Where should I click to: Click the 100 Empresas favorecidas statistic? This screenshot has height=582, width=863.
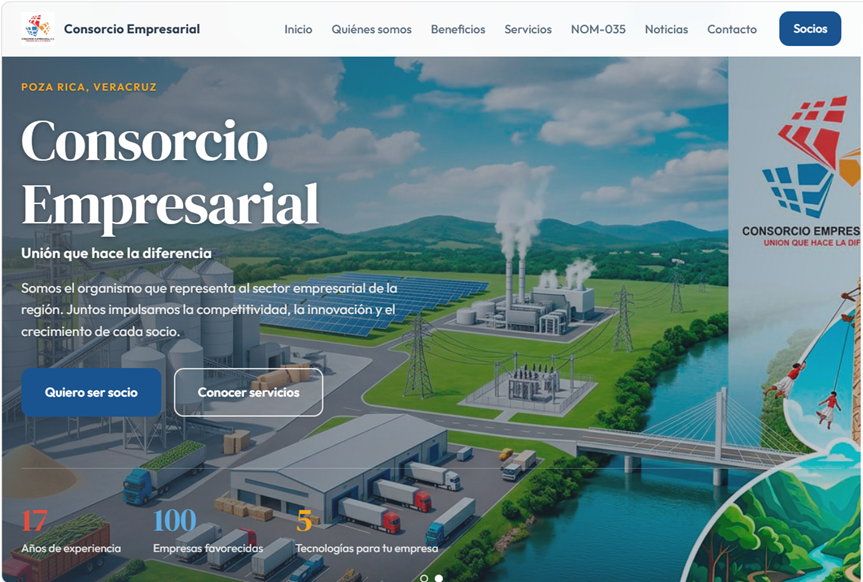208,531
